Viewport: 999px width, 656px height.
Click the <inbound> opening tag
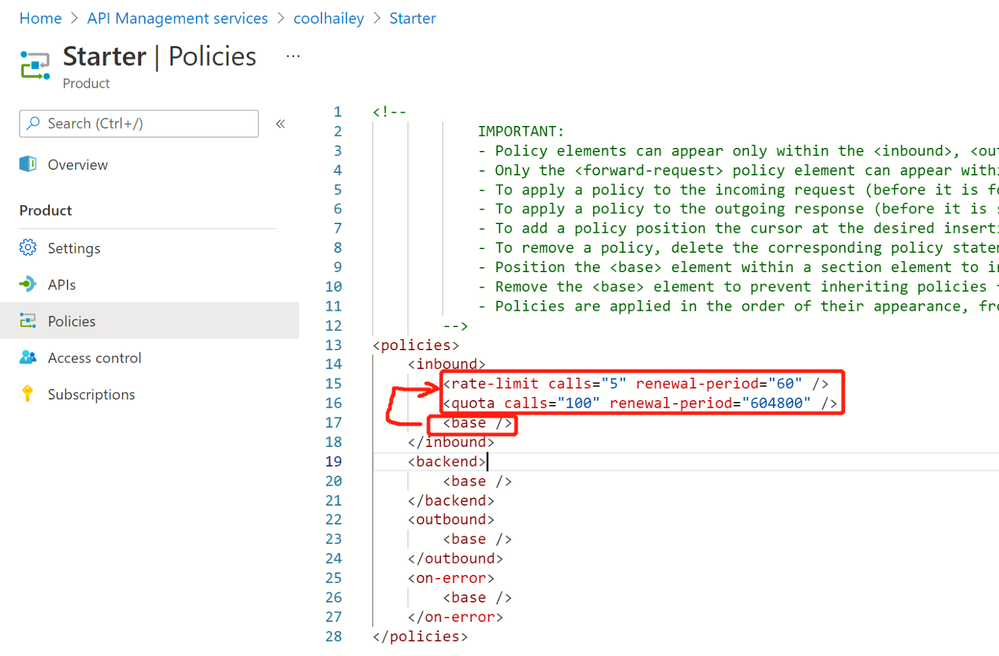(x=447, y=364)
